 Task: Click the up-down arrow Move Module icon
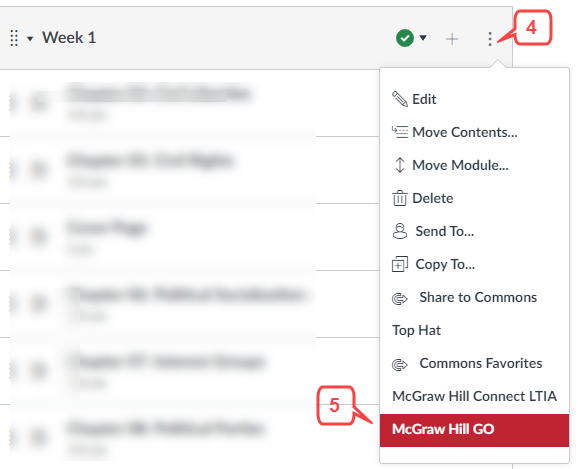tap(400, 165)
